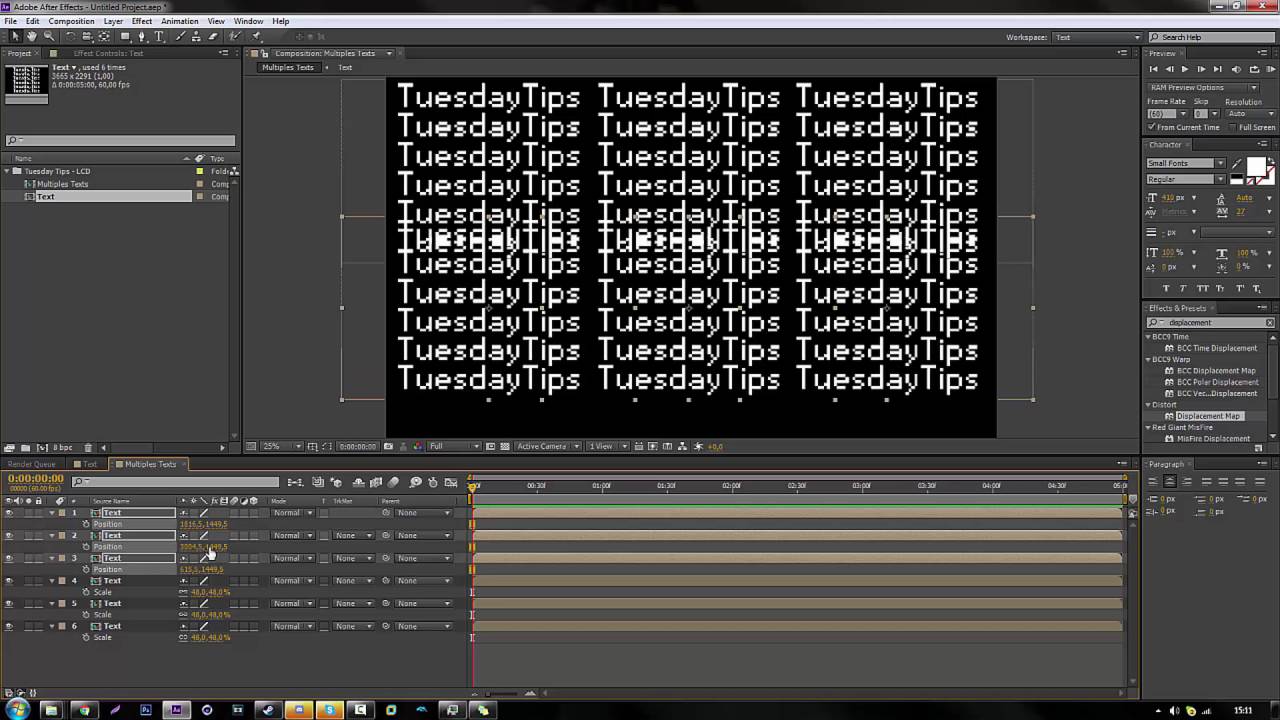Collapse layer 1 properties triangle
This screenshot has height=720, width=1280.
[x=52, y=513]
